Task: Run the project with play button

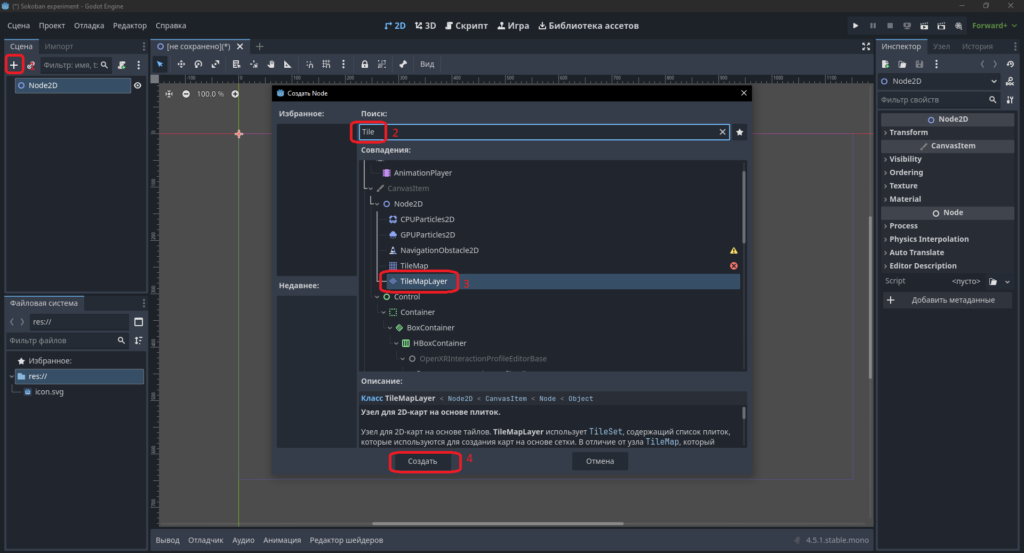Action: pos(855,25)
